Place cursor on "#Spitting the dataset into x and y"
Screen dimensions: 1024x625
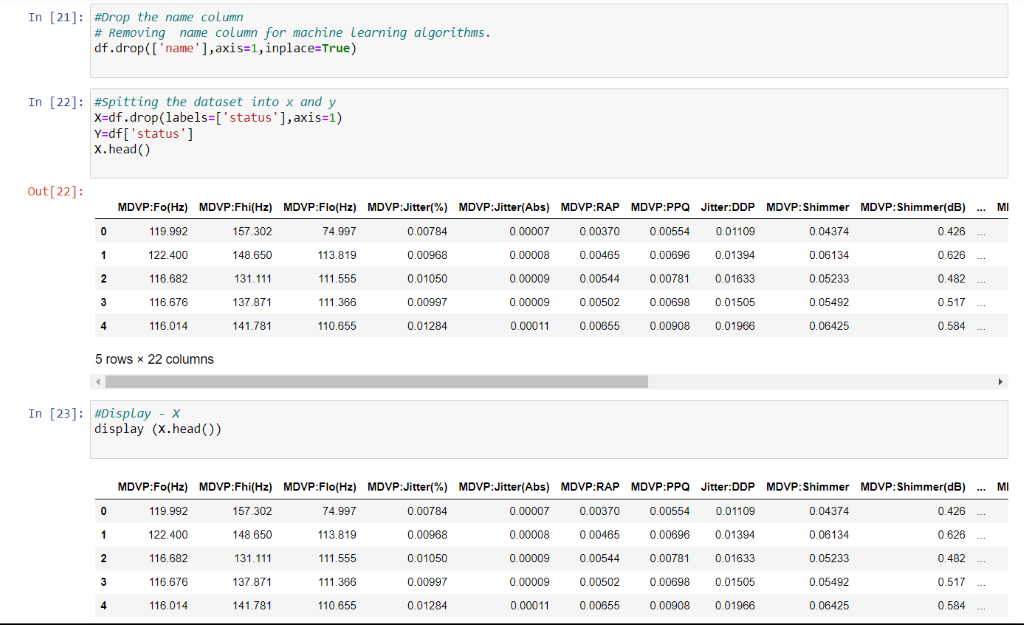(x=215, y=103)
